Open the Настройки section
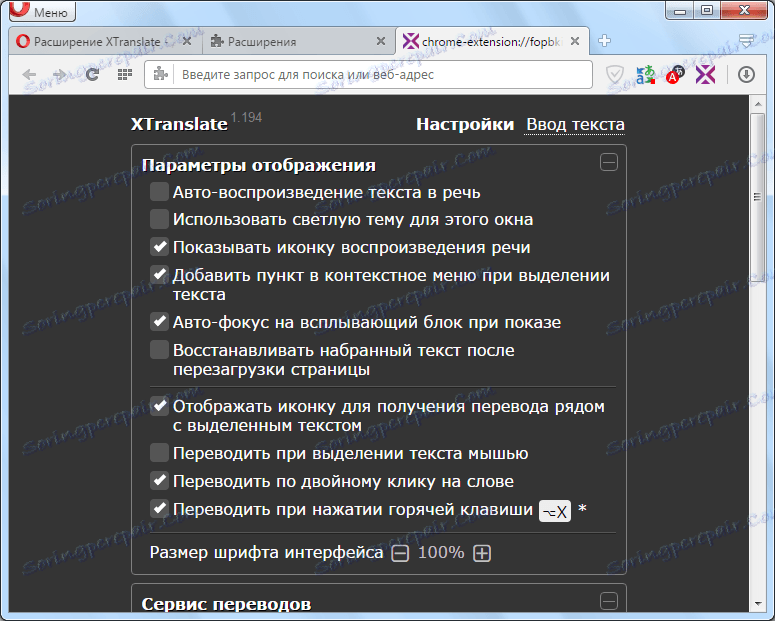 click(x=465, y=124)
